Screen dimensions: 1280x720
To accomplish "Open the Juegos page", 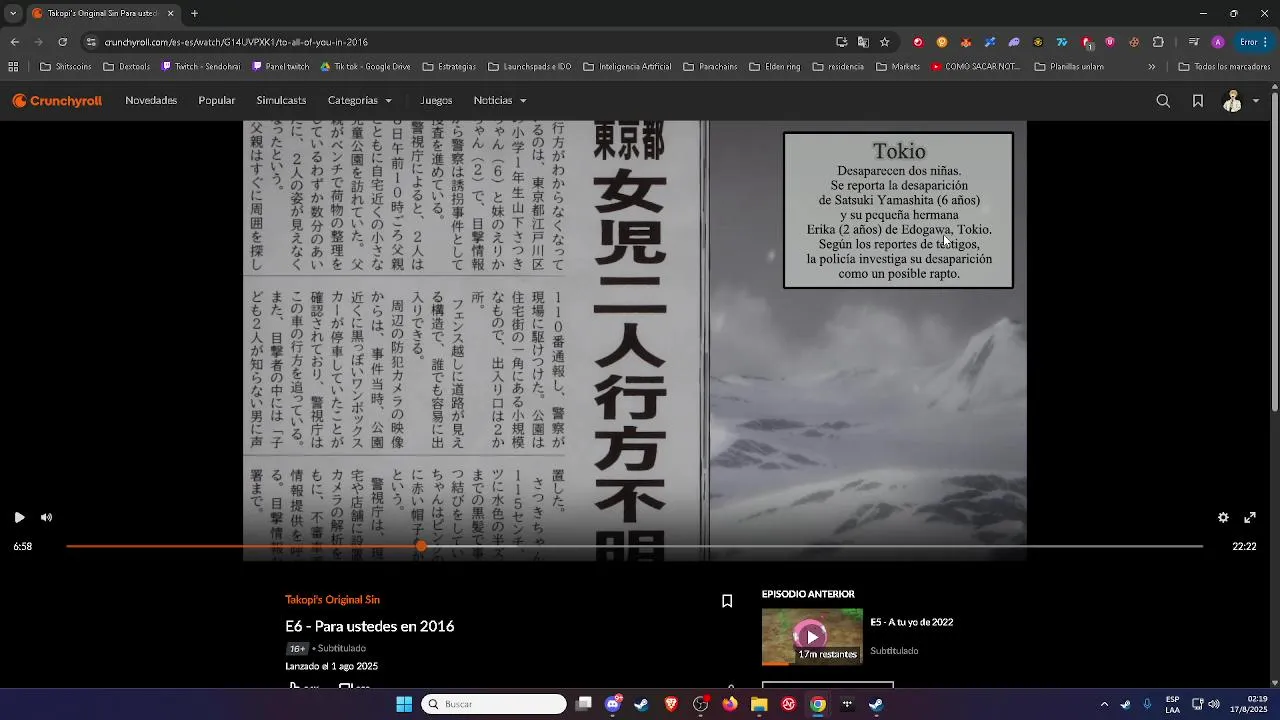I will pyautogui.click(x=436, y=100).
